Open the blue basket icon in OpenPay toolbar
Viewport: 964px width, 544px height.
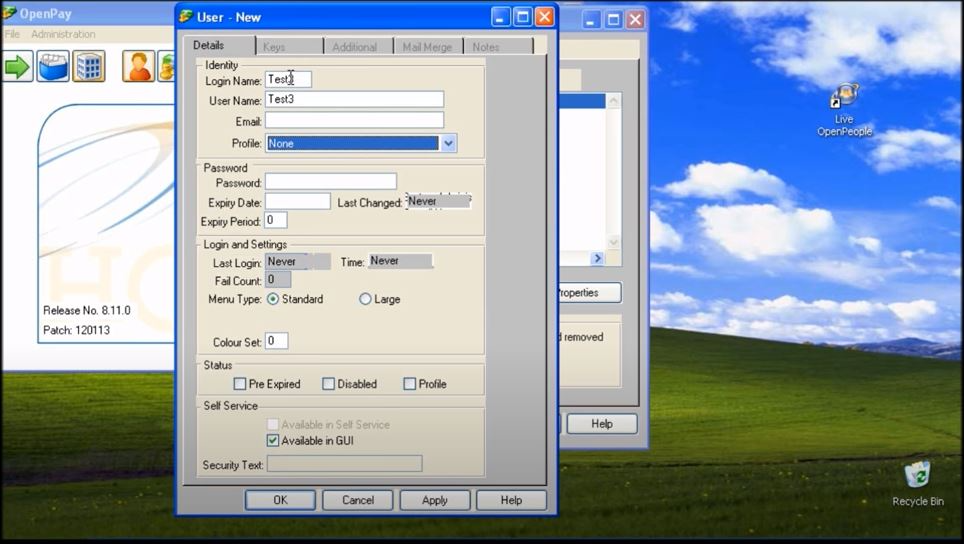(x=53, y=66)
